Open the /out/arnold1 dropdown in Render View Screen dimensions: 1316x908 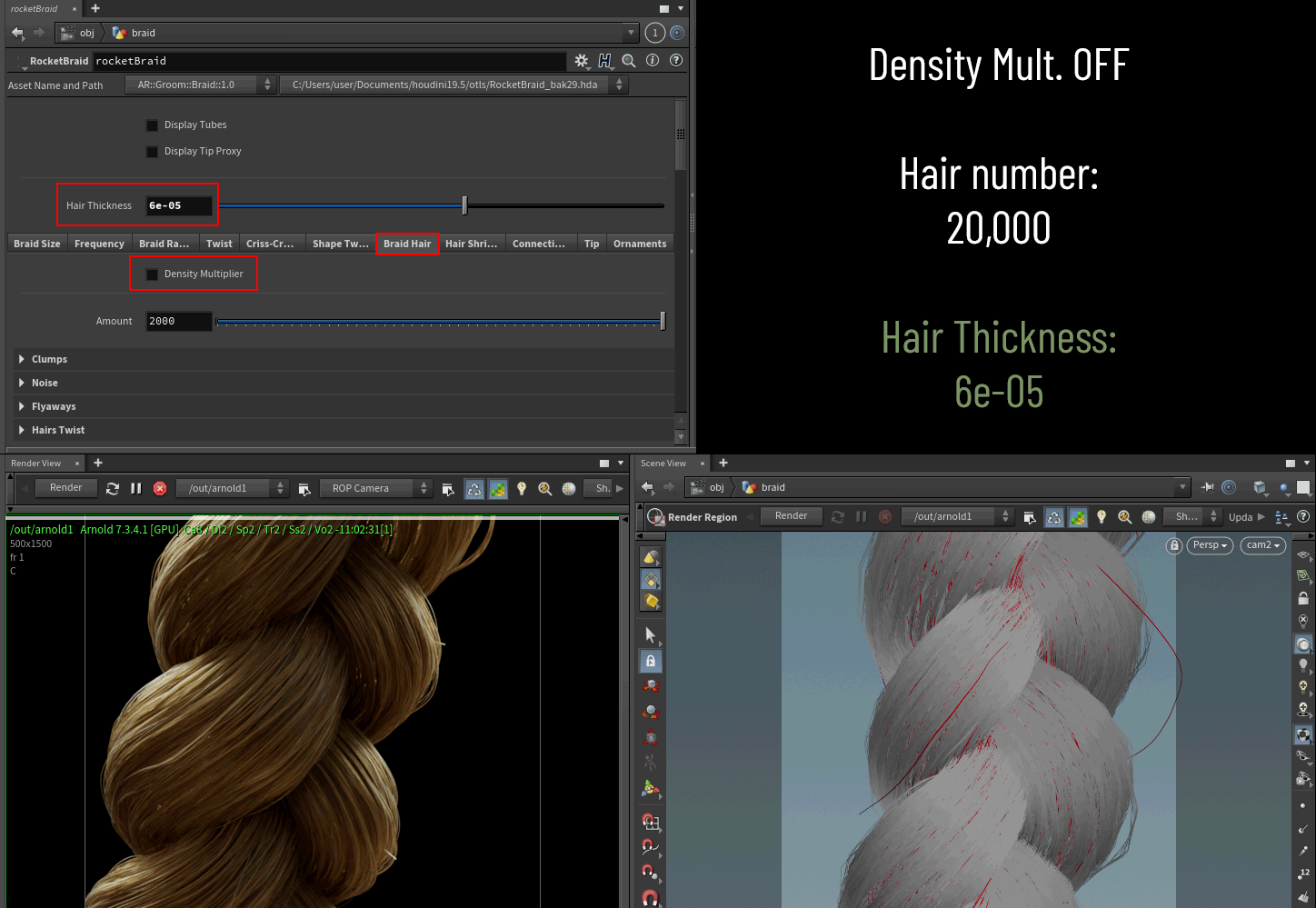click(x=232, y=488)
